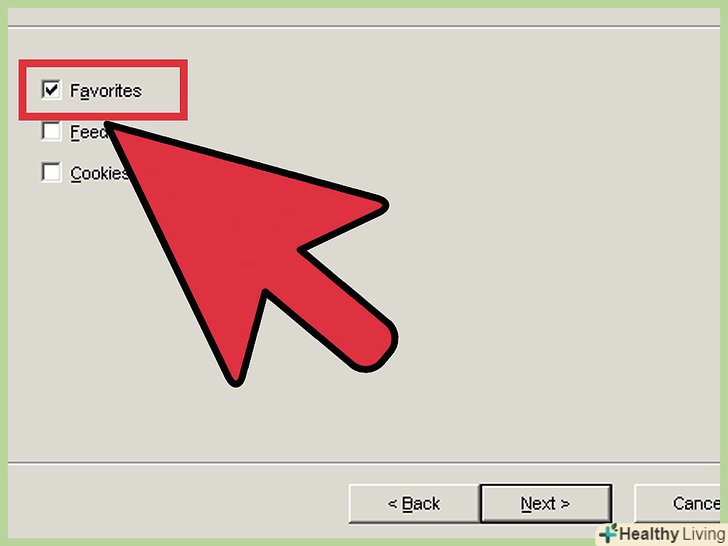The height and width of the screenshot is (546, 728).
Task: Tick the Cookies checkbox
Action: tap(51, 172)
